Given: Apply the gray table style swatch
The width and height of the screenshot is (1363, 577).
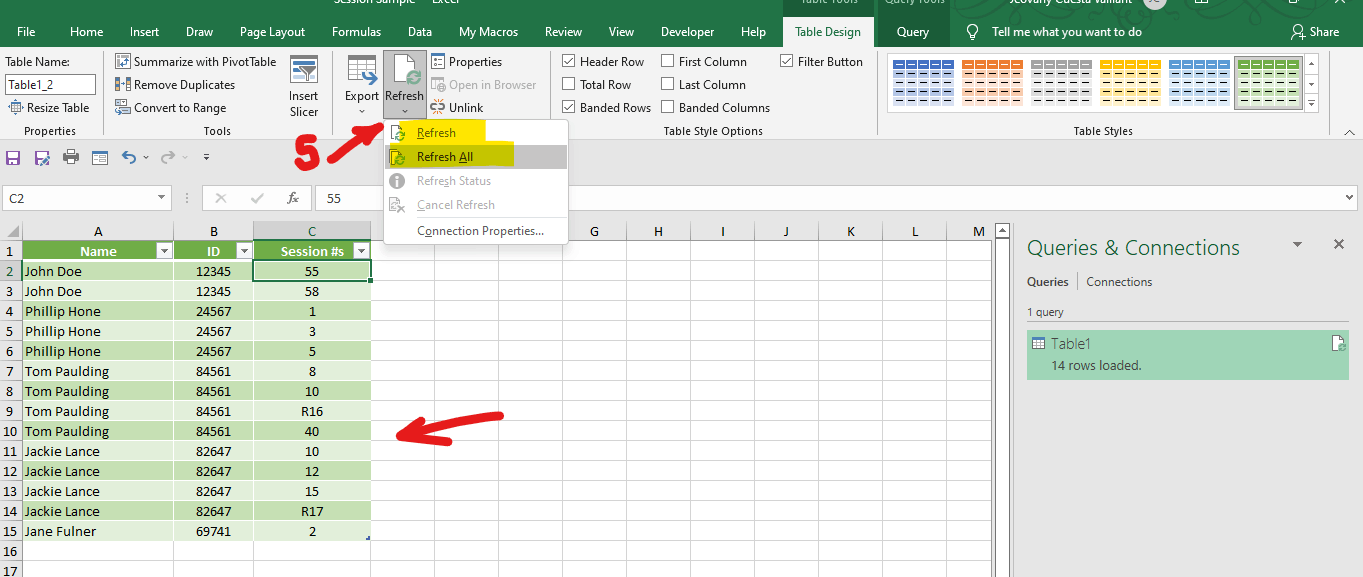Looking at the screenshot, I should tap(1060, 84).
